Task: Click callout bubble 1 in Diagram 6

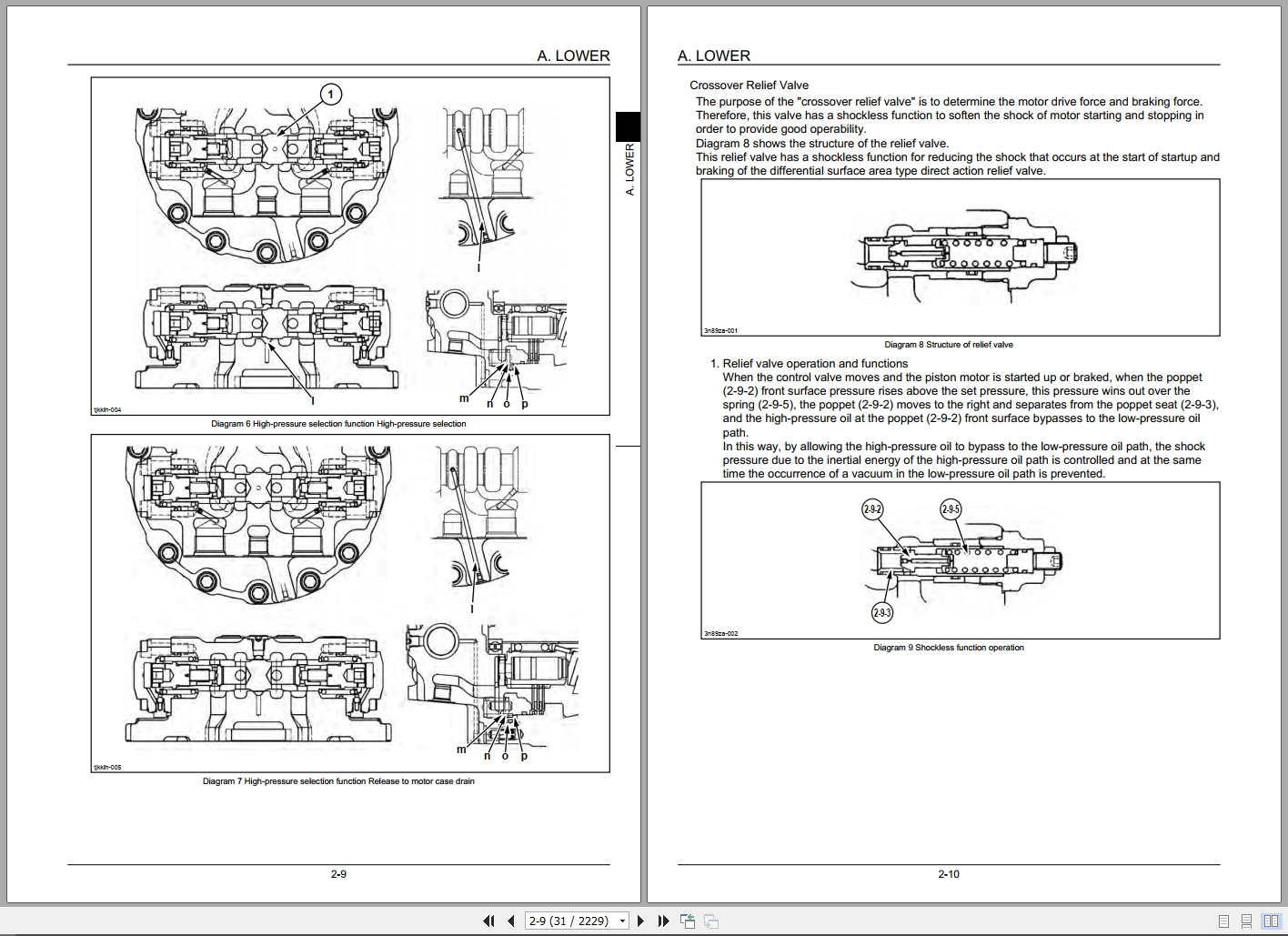Action: pos(331,93)
